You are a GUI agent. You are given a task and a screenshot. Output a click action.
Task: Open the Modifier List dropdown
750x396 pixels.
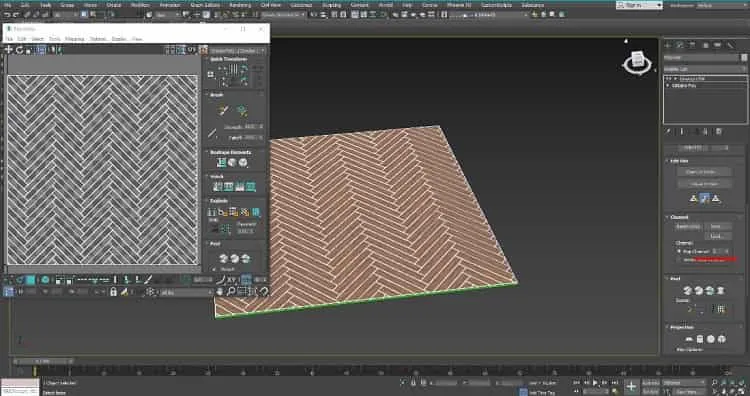coord(705,69)
